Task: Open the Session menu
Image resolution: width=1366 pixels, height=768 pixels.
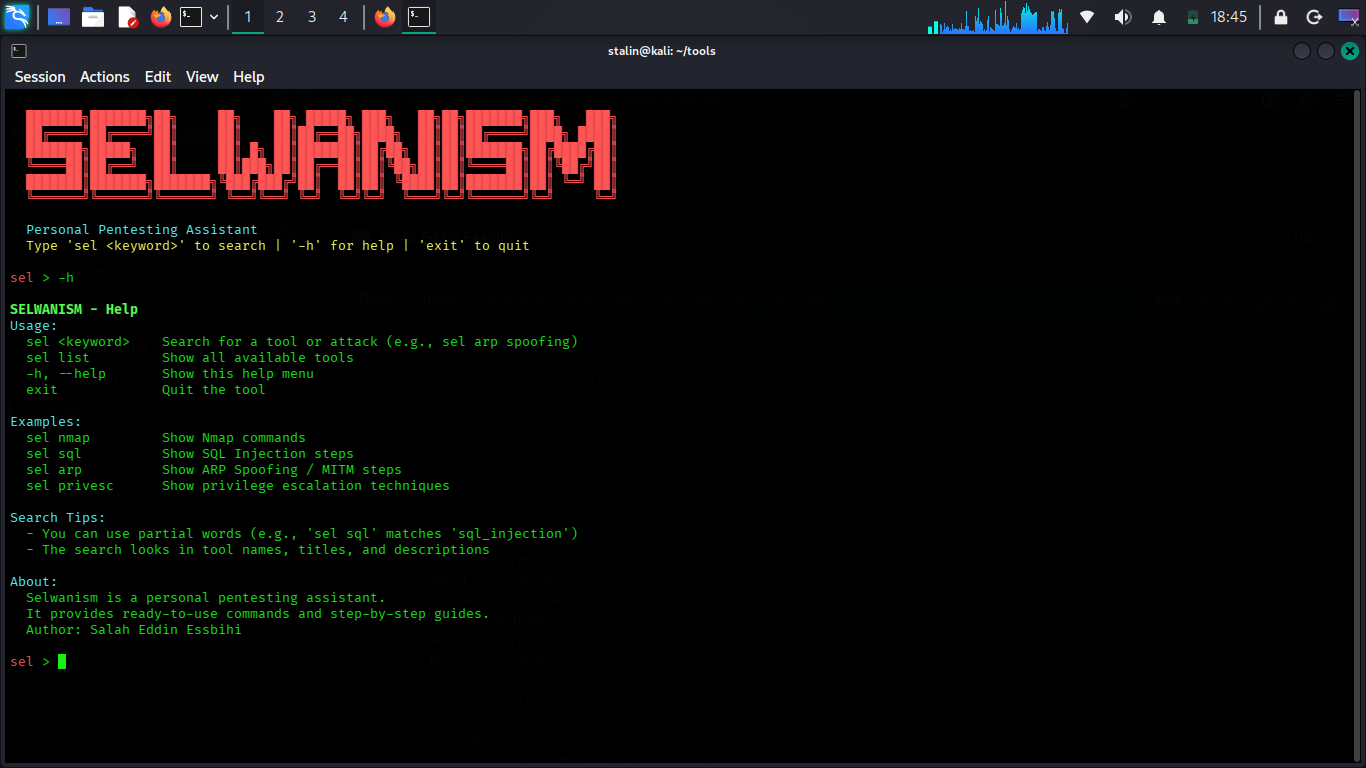Action: [x=40, y=77]
